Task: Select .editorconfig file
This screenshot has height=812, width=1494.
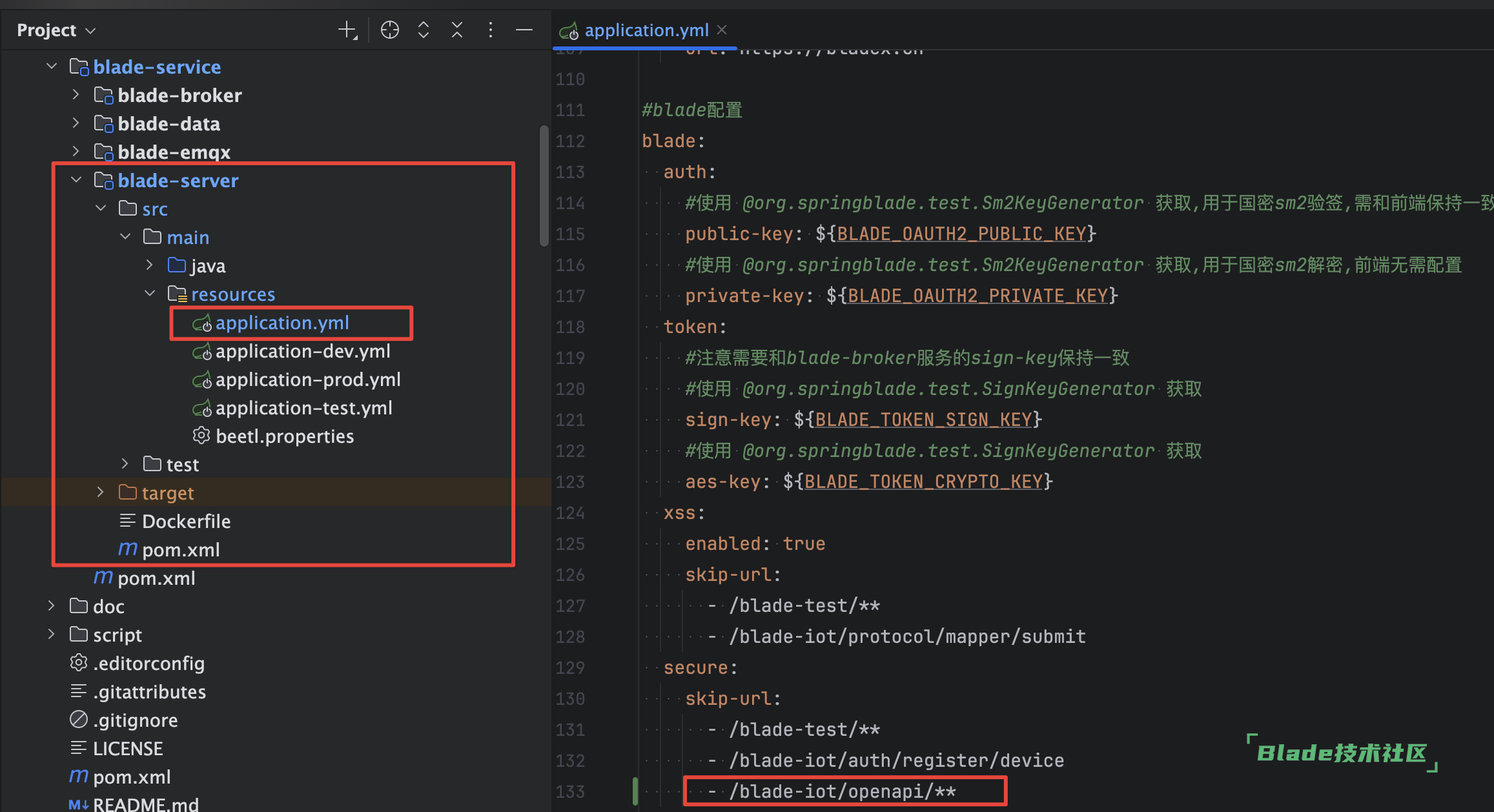Action: click(x=148, y=664)
